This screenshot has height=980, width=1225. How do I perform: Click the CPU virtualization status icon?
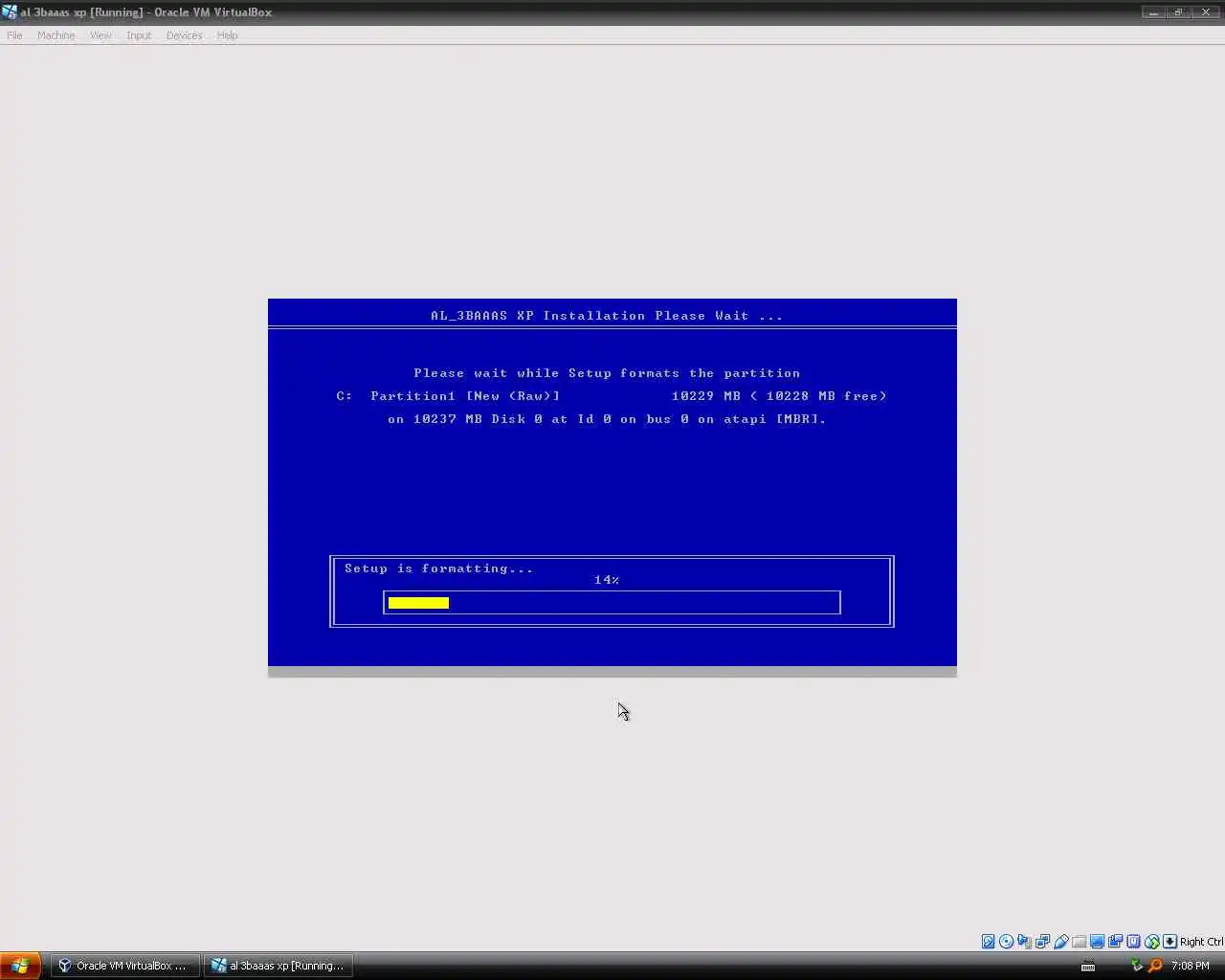coord(1133,942)
